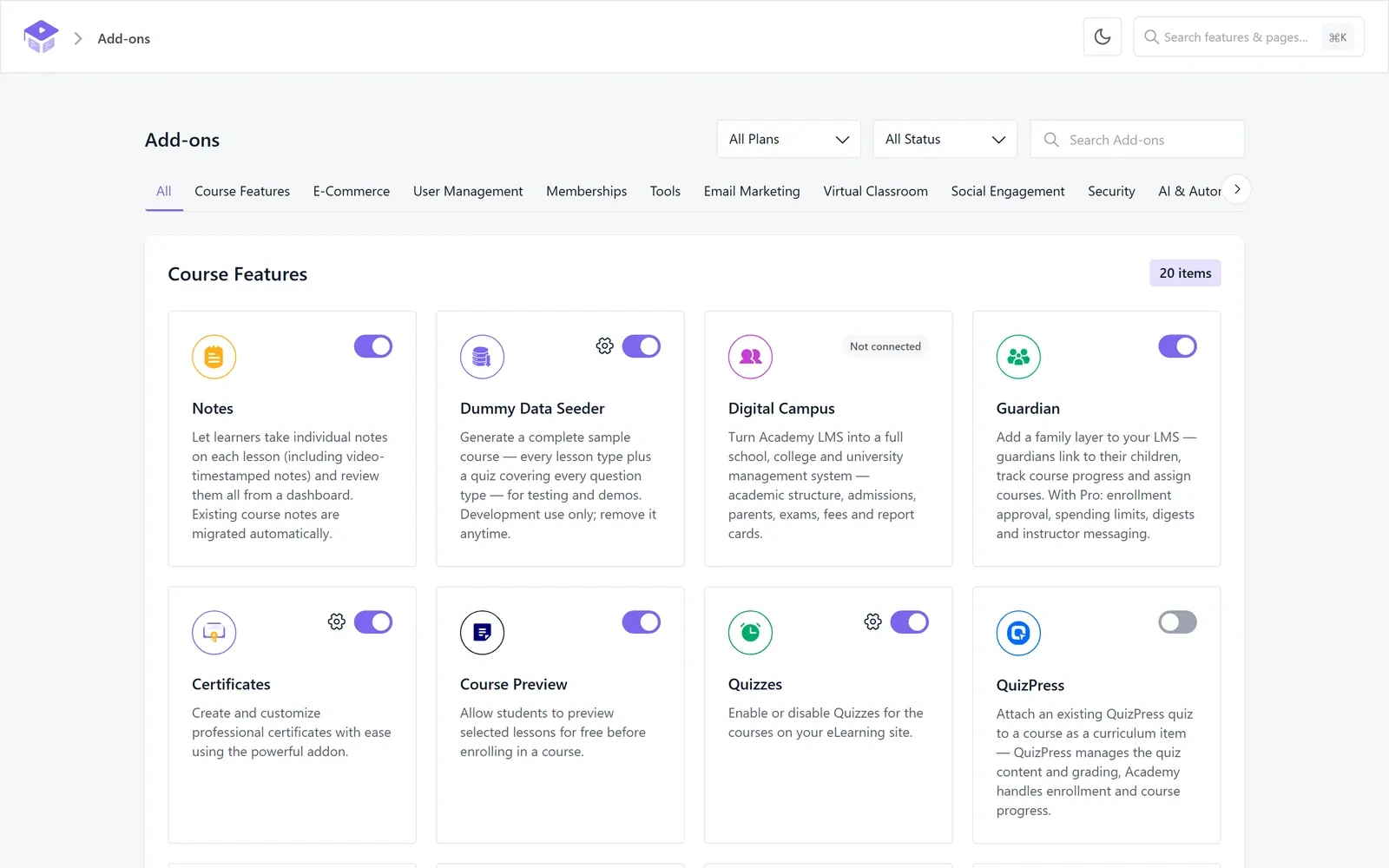Open Quizzes settings gear

[x=873, y=622]
